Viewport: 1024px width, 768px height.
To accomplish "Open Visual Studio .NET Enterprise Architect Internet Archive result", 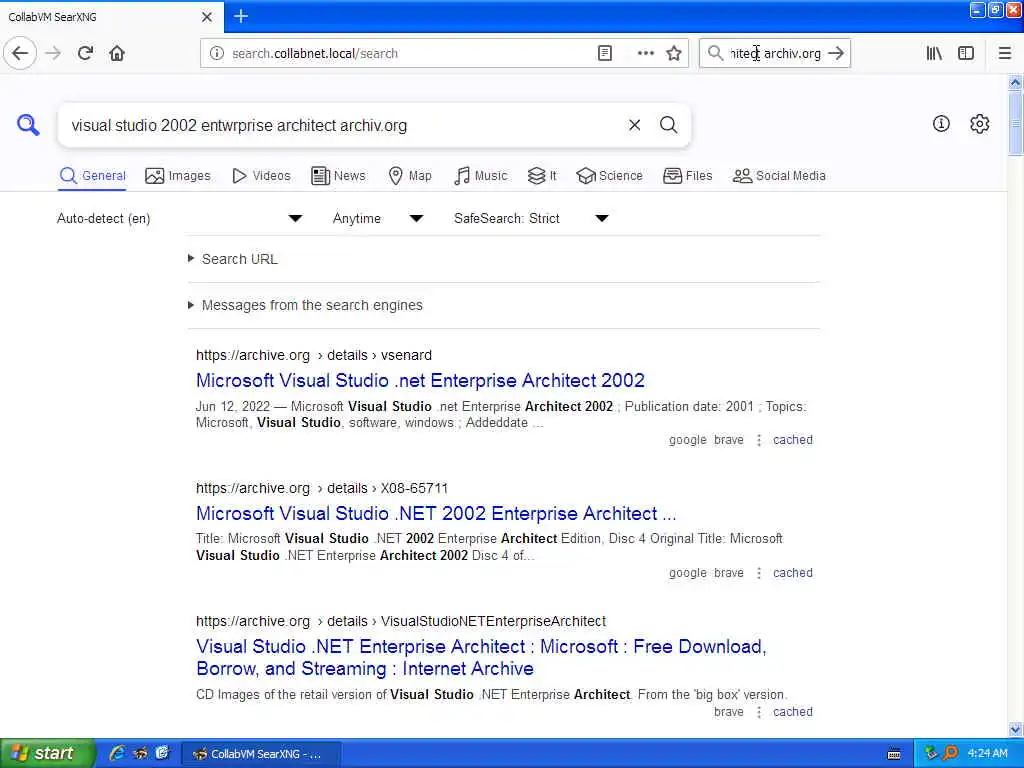I will 481,658.
